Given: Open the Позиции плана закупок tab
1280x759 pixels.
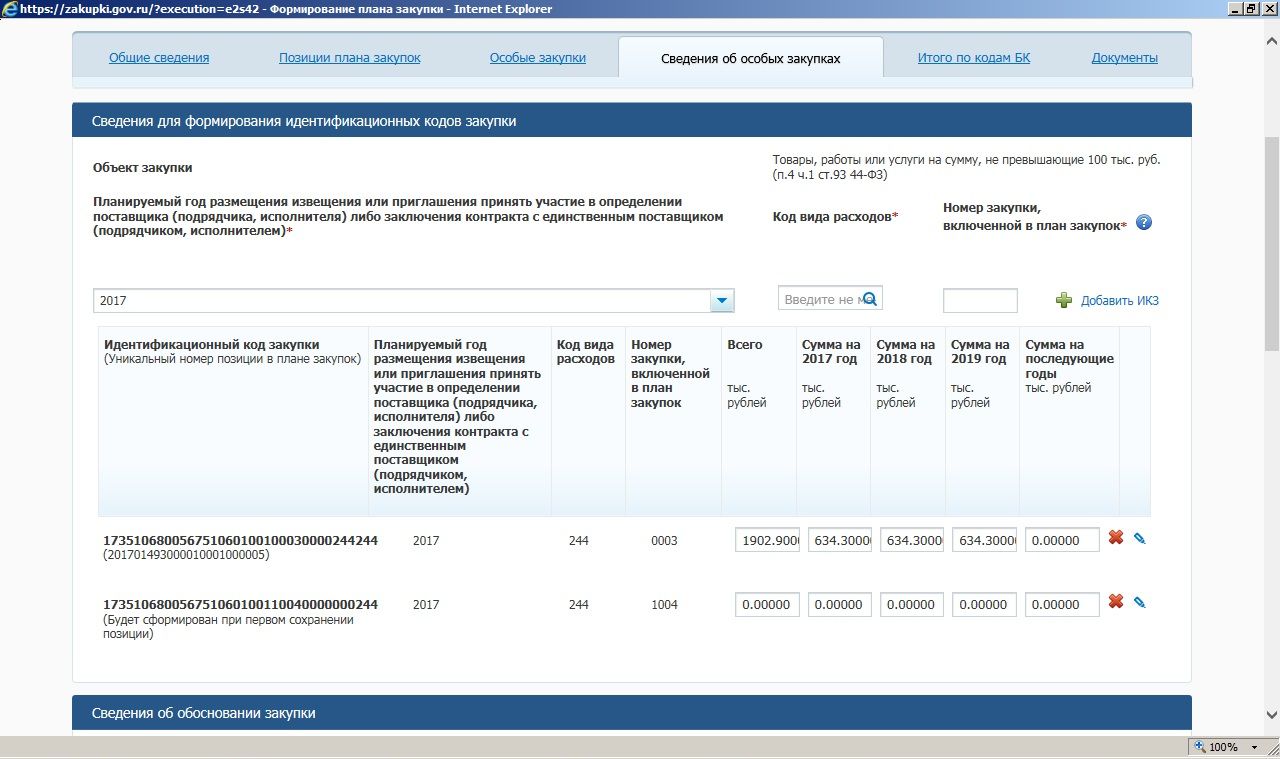Looking at the screenshot, I should point(349,58).
